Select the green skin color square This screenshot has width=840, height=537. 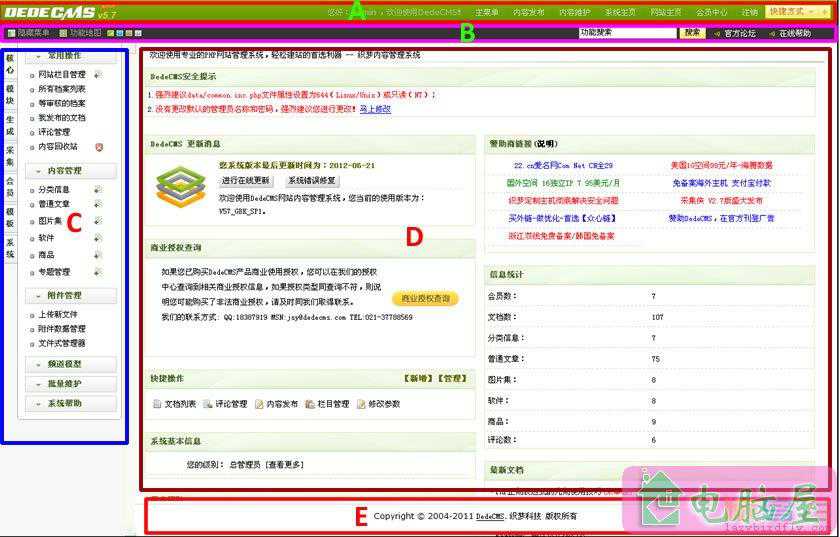pyautogui.click(x=110, y=33)
